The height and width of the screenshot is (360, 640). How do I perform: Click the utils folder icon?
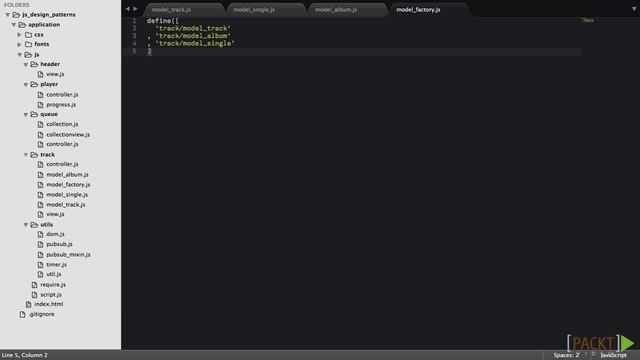click(x=34, y=225)
